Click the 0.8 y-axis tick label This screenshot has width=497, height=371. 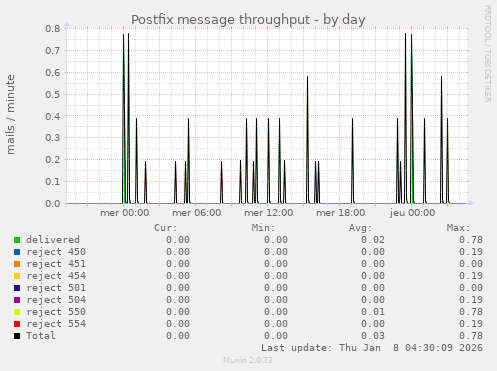tap(53, 29)
